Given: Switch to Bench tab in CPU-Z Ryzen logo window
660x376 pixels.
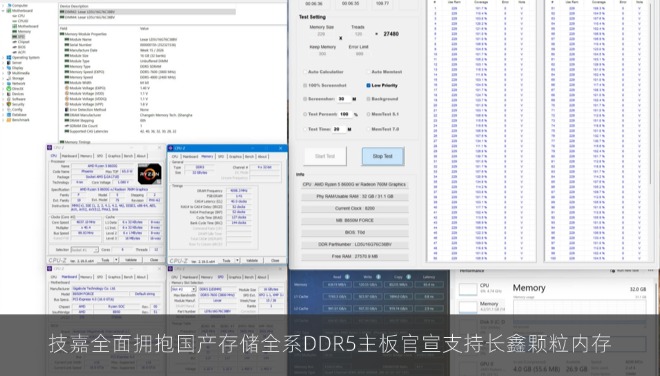Looking at the screenshot, I should [129, 156].
